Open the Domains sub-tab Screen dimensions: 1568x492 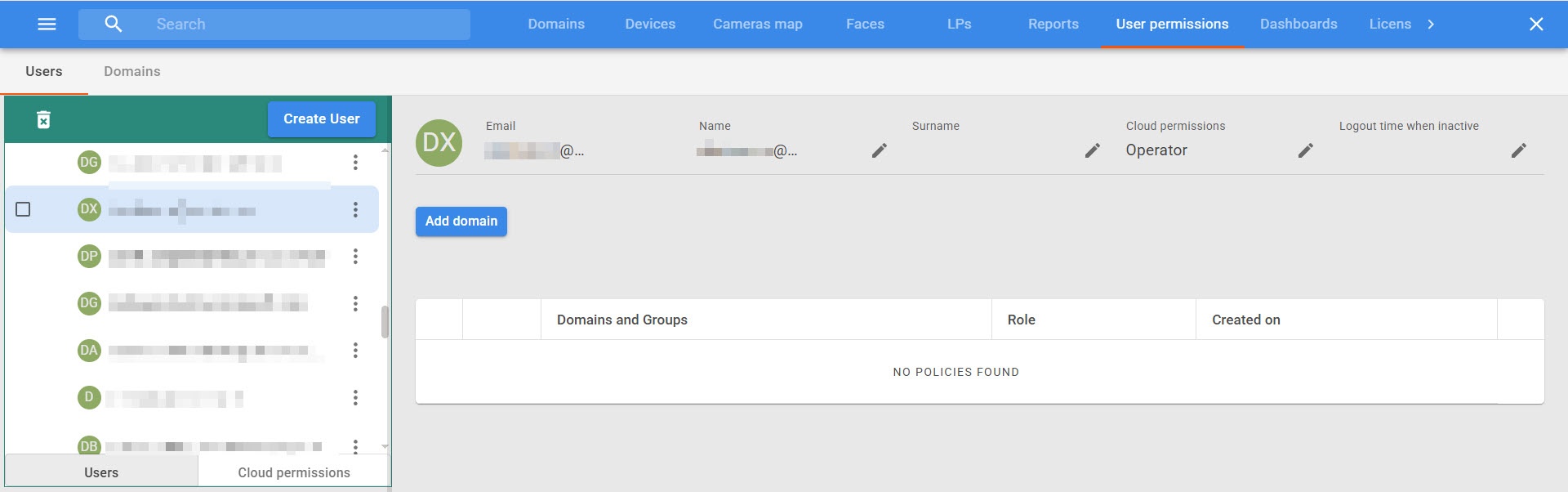coord(131,72)
